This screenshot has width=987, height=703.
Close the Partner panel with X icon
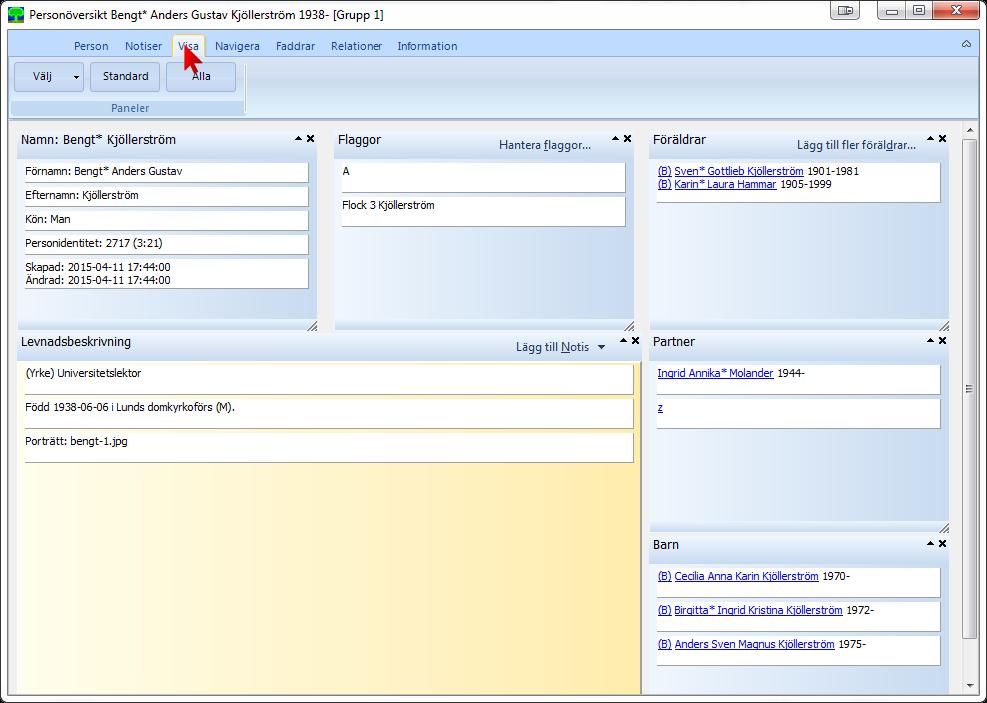pyautogui.click(x=942, y=340)
